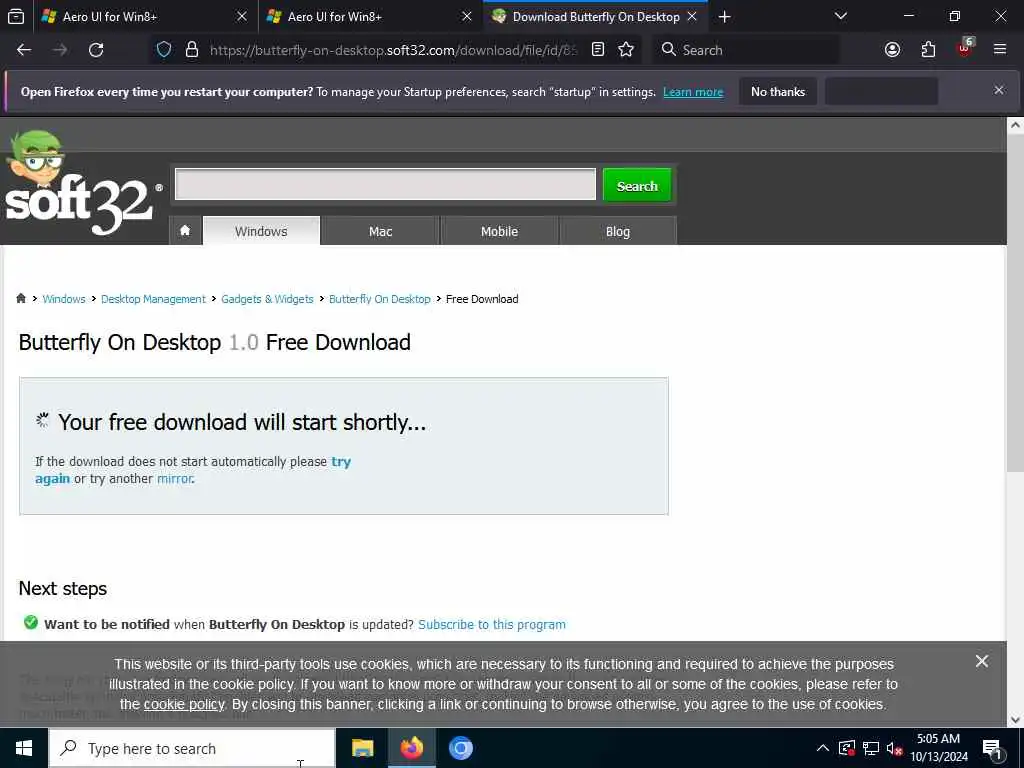Click the green Search button

point(637,185)
